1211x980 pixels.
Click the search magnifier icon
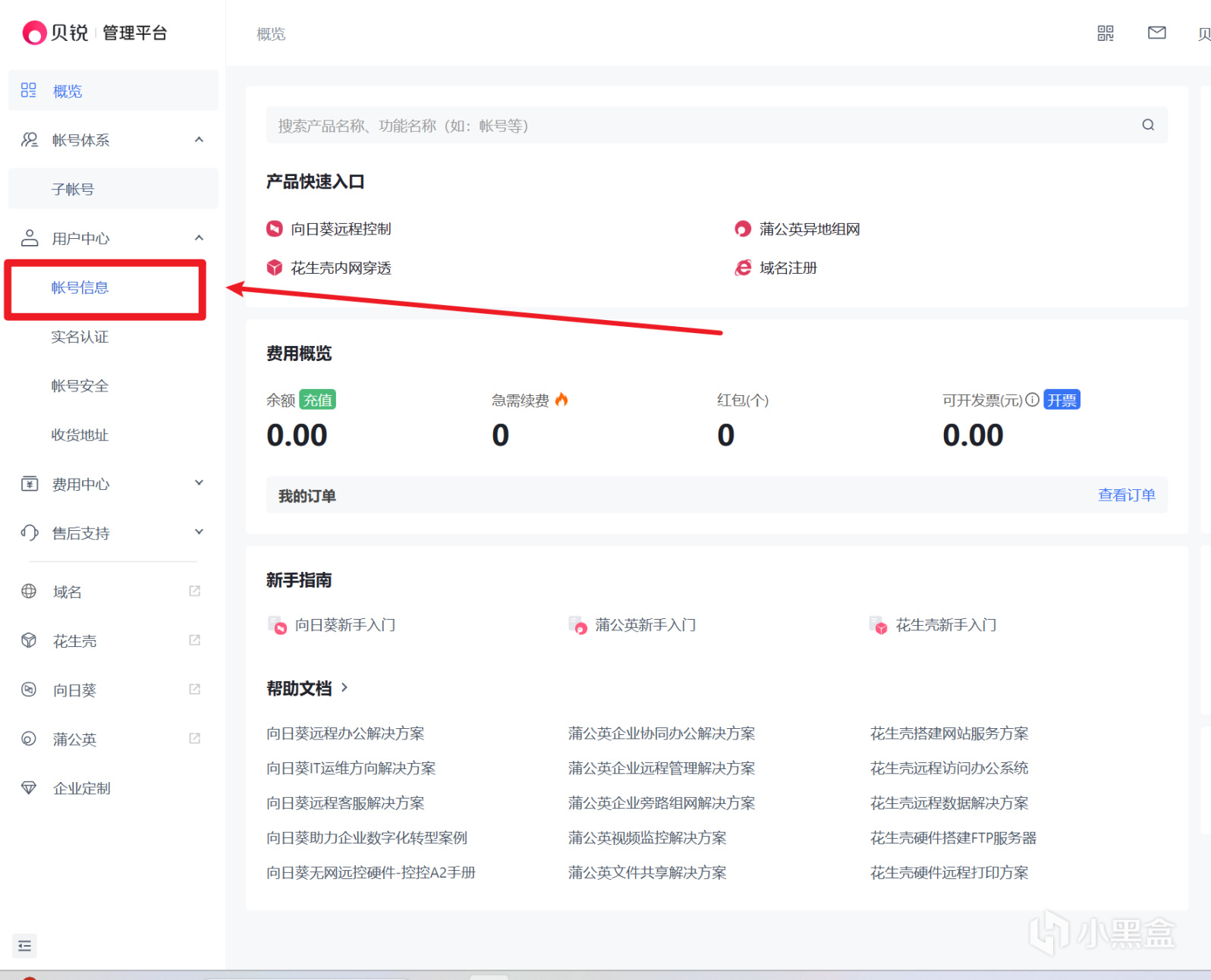coord(1148,125)
